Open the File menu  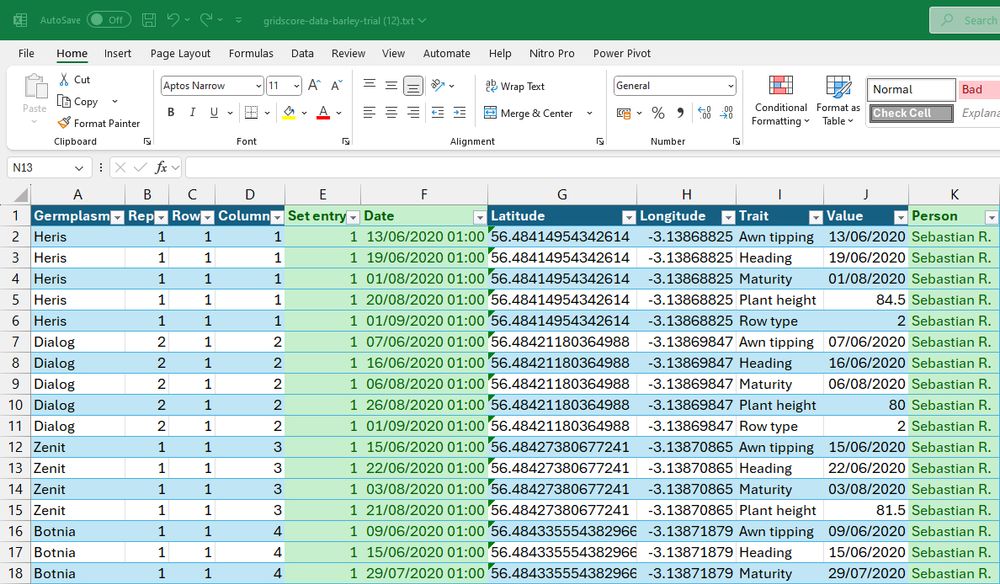pos(26,54)
